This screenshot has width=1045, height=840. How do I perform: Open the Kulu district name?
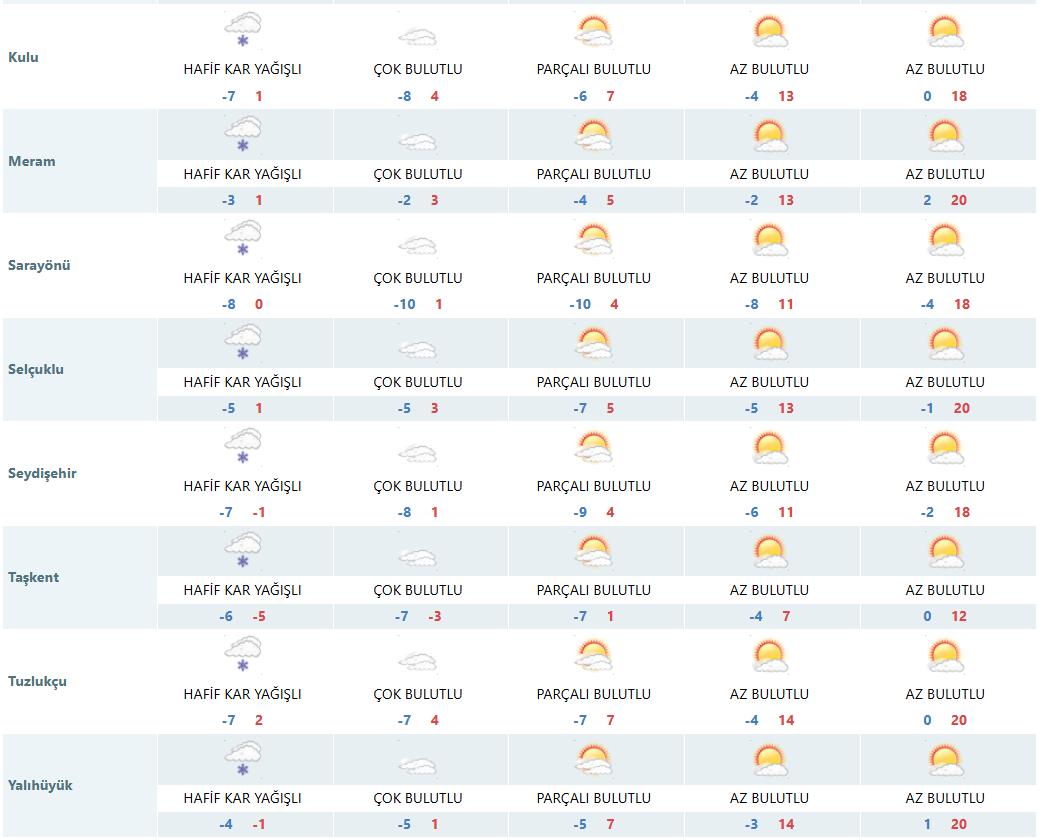[x=23, y=57]
